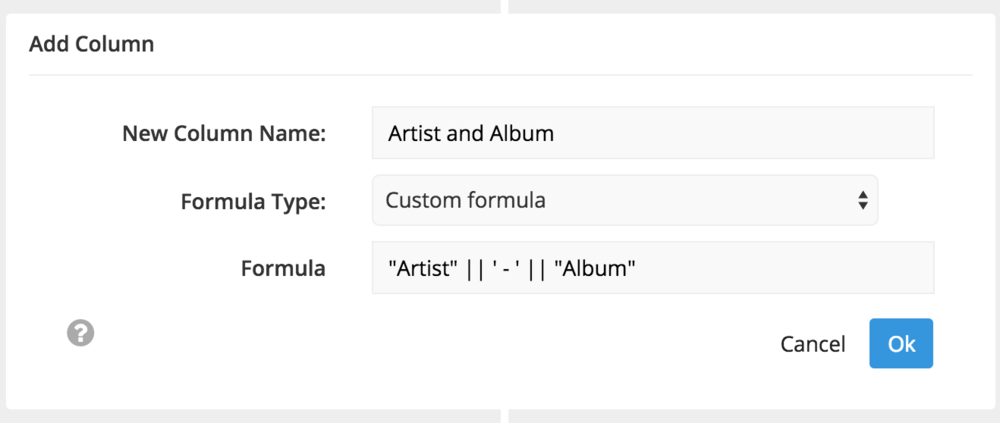Click the blank middle of Formula Type selector
The height and width of the screenshot is (423, 1000).
(x=700, y=200)
